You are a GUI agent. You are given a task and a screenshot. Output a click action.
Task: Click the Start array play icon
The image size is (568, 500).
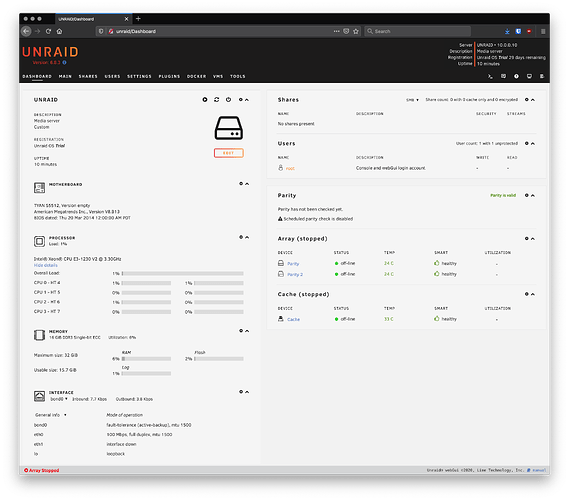coord(205,99)
